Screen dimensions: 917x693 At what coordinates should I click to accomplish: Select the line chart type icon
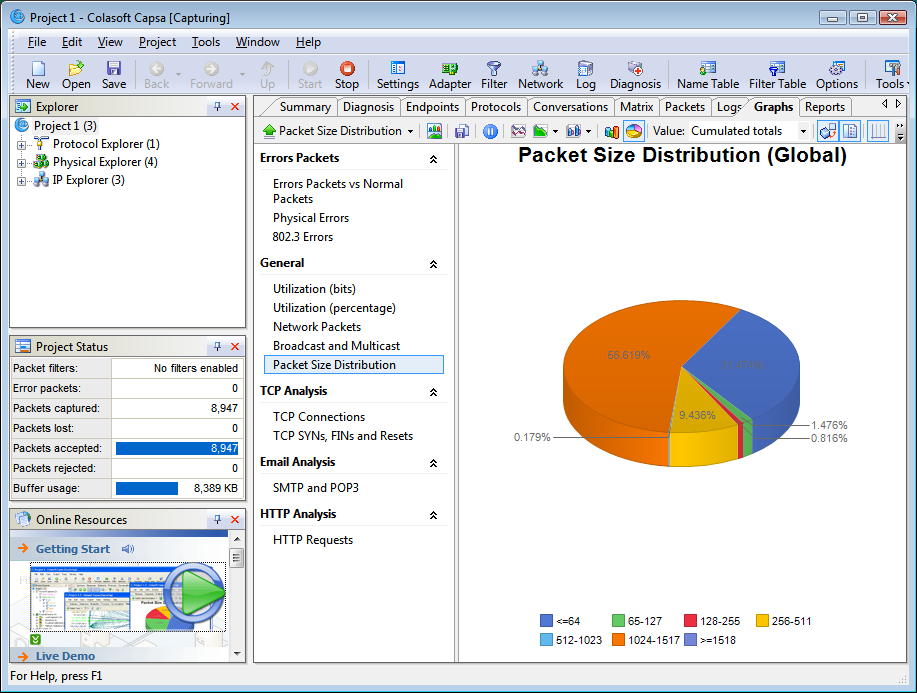tap(518, 131)
